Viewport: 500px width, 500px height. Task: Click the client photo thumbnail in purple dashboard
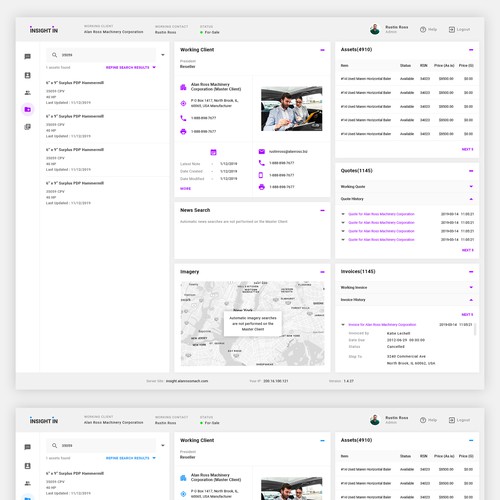click(292, 109)
